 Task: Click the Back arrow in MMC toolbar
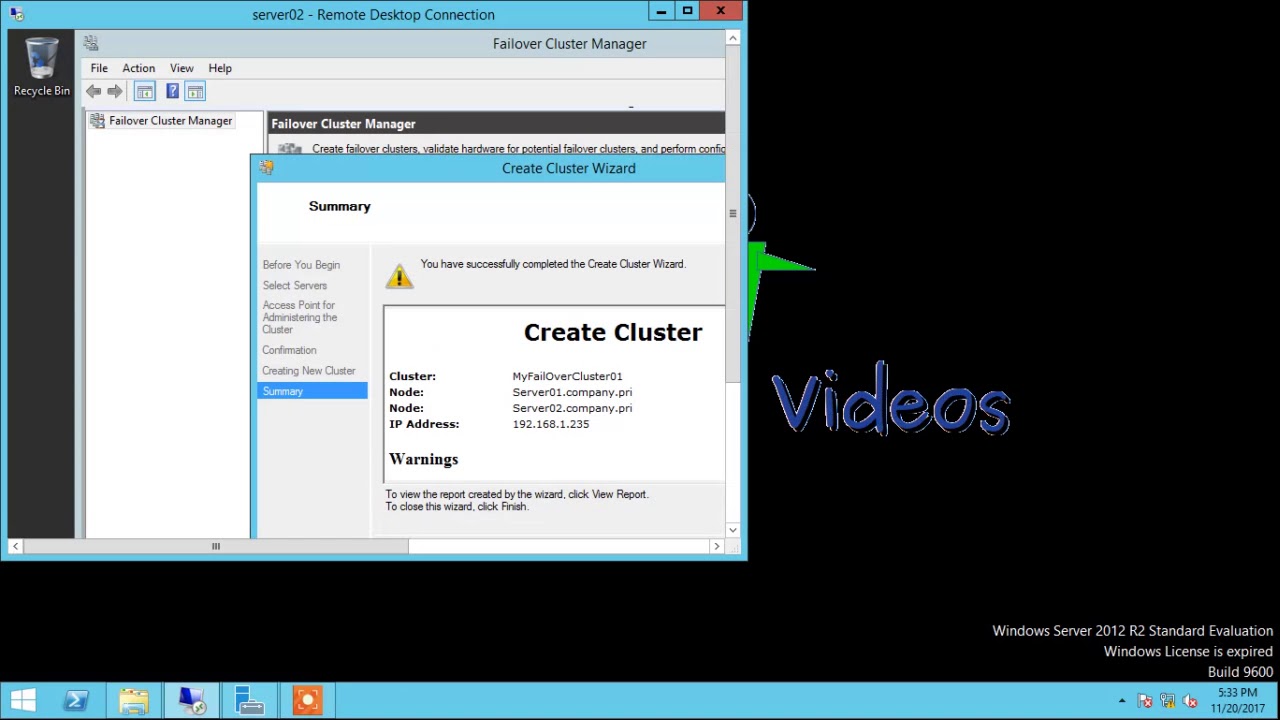point(93,92)
